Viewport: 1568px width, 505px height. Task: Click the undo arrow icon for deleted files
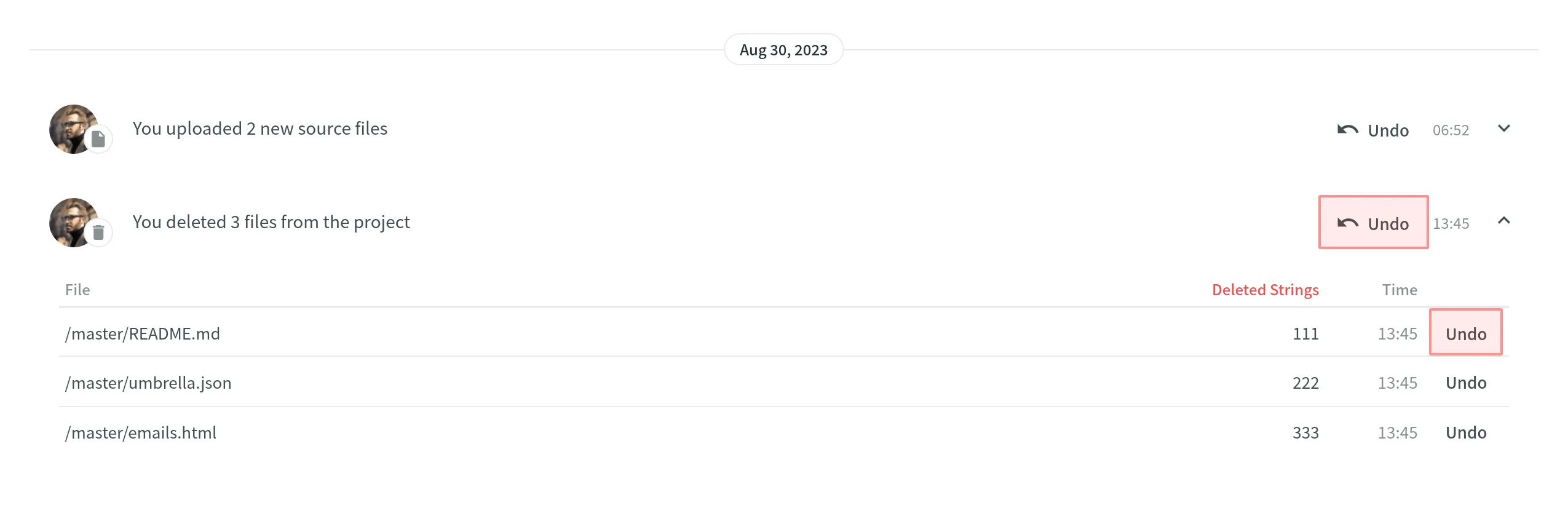coord(1347,223)
